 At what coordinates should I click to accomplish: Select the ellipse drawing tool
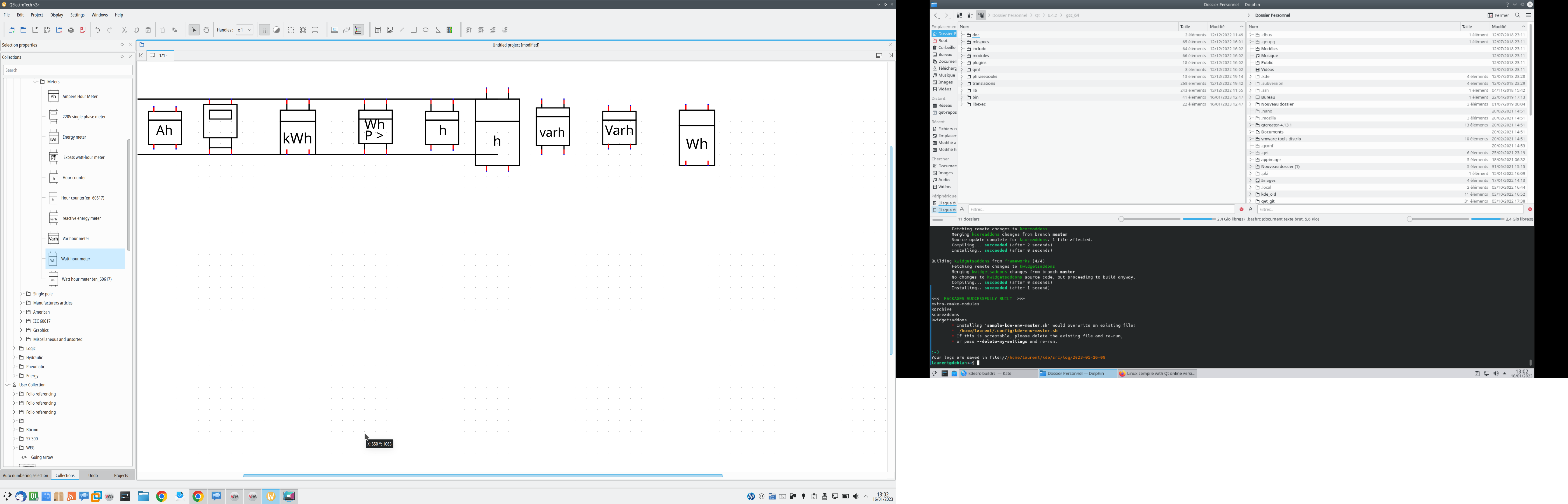click(425, 30)
